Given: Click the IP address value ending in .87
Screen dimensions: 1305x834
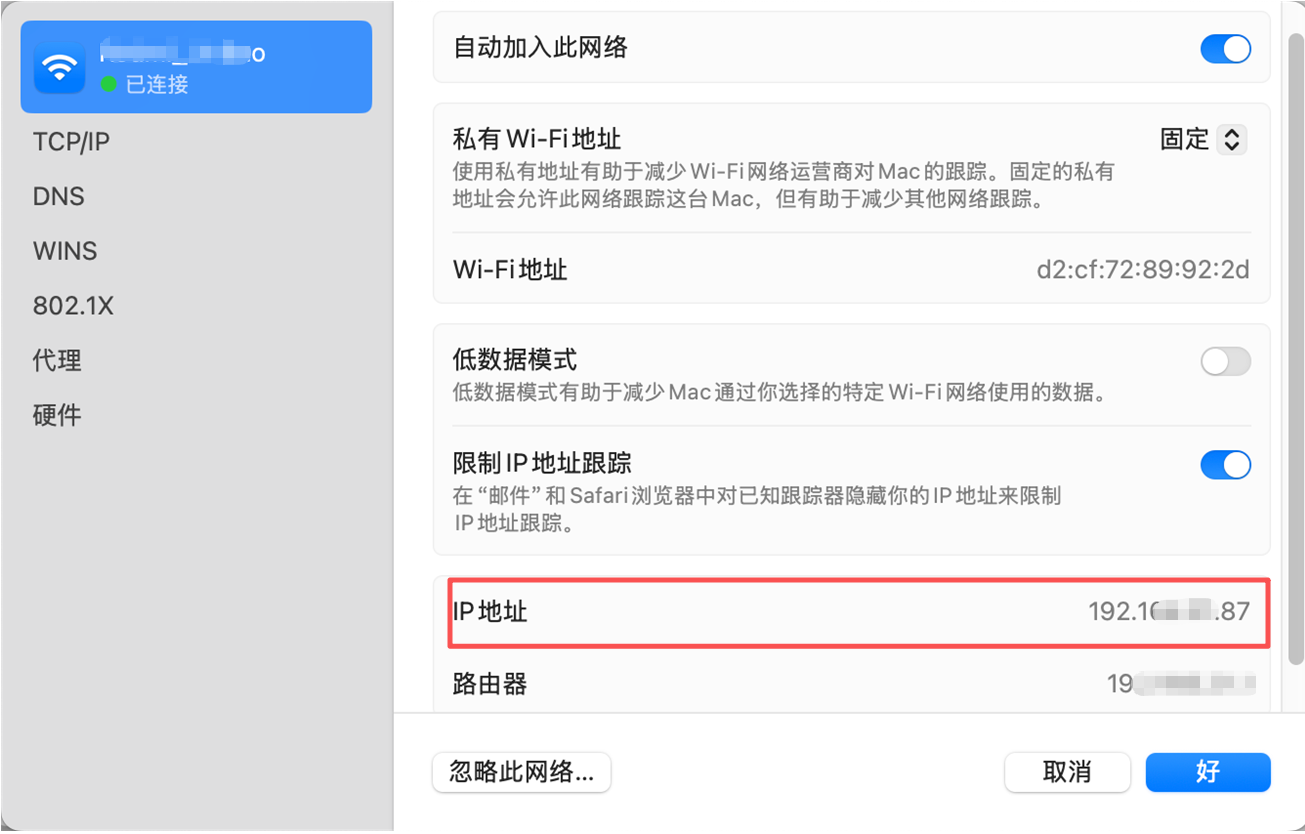Looking at the screenshot, I should pos(1168,611).
